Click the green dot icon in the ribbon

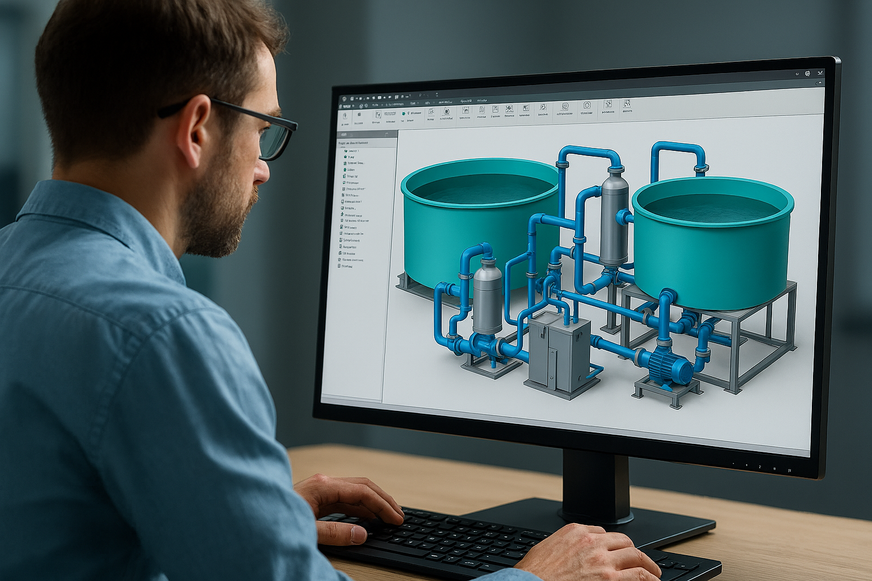pos(404,113)
